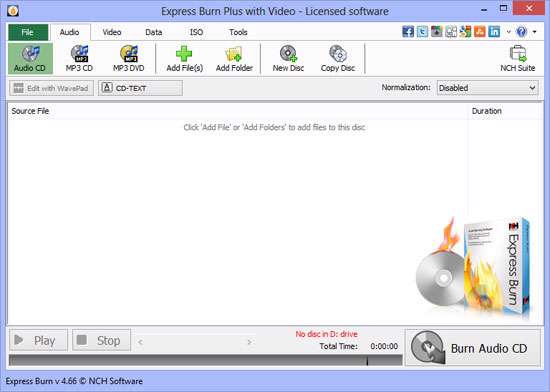Click the StumbleUpon orange icon
550x392 pixels.
[x=480, y=32]
